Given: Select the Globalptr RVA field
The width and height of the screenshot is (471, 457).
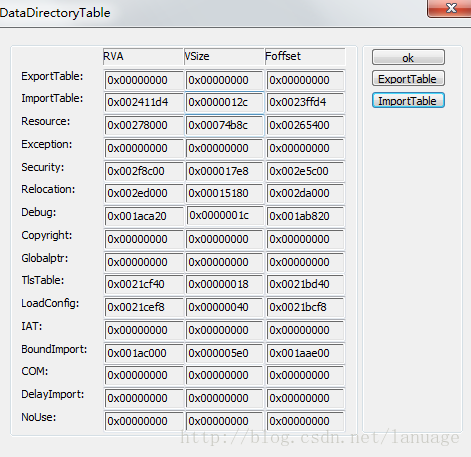Looking at the screenshot, I should coord(144,262).
